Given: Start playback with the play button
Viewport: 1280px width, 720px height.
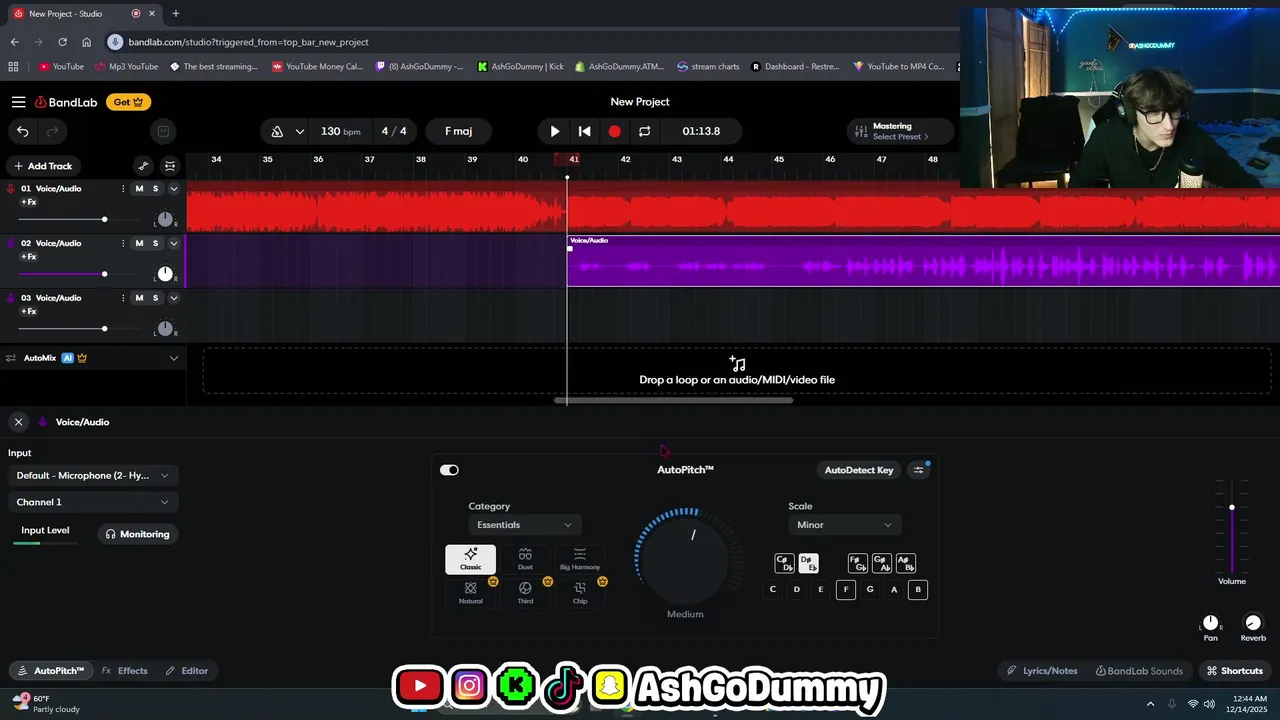Looking at the screenshot, I should pos(555,131).
